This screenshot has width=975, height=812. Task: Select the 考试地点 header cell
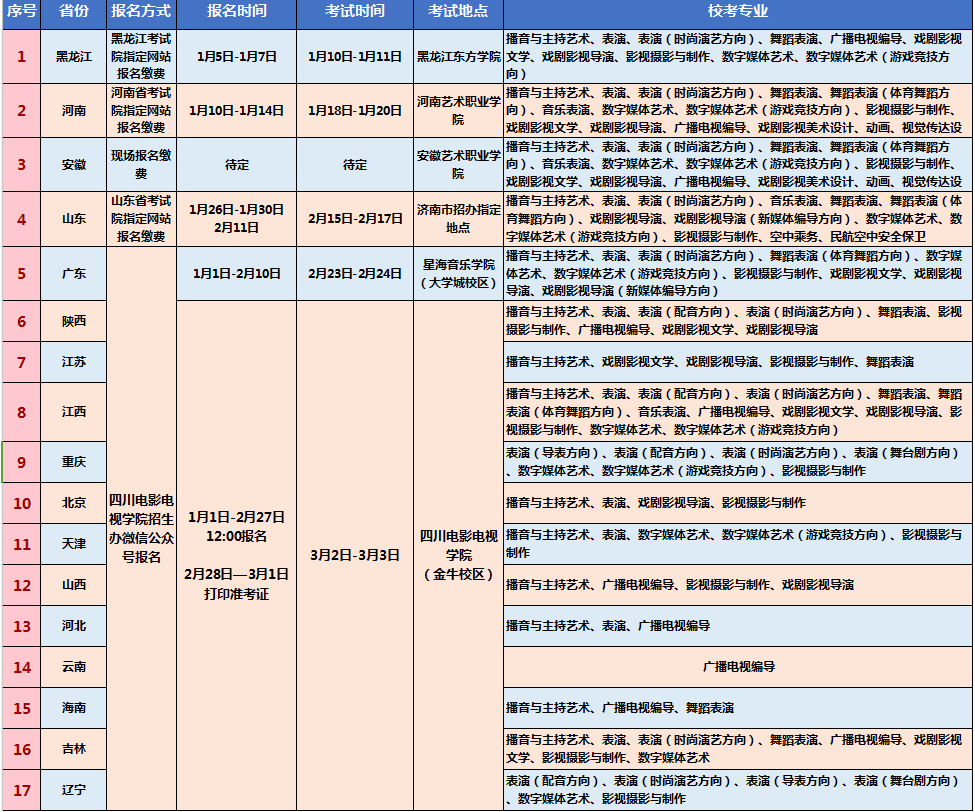458,14
